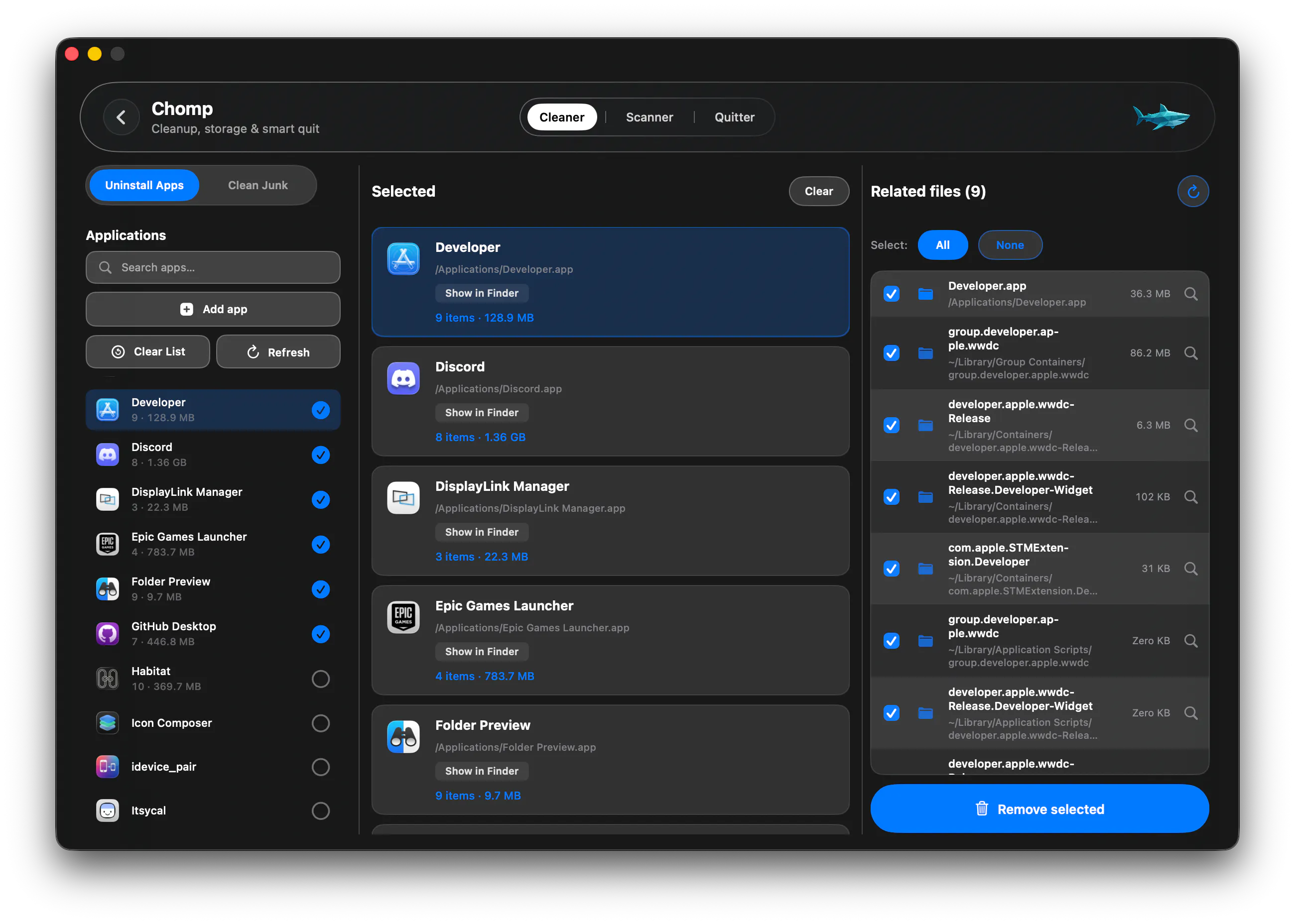Click the Itsycal icon in applications list

[108, 811]
